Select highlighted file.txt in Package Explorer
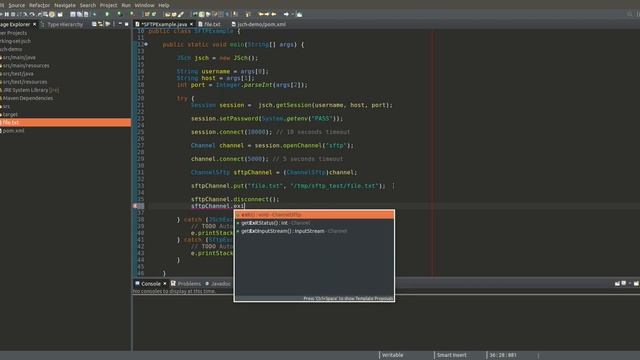Image resolution: width=640 pixels, height=360 pixels. (x=65, y=122)
